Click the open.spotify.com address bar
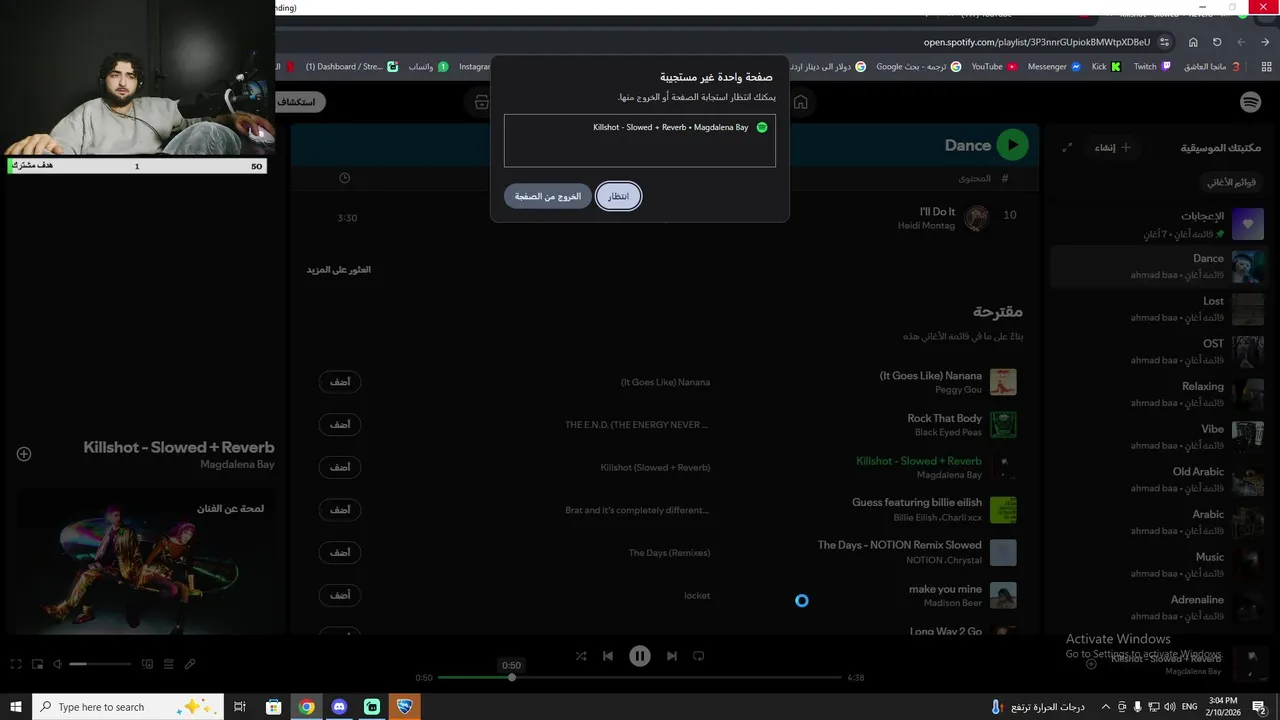Viewport: 1280px width, 720px height. (1036, 42)
